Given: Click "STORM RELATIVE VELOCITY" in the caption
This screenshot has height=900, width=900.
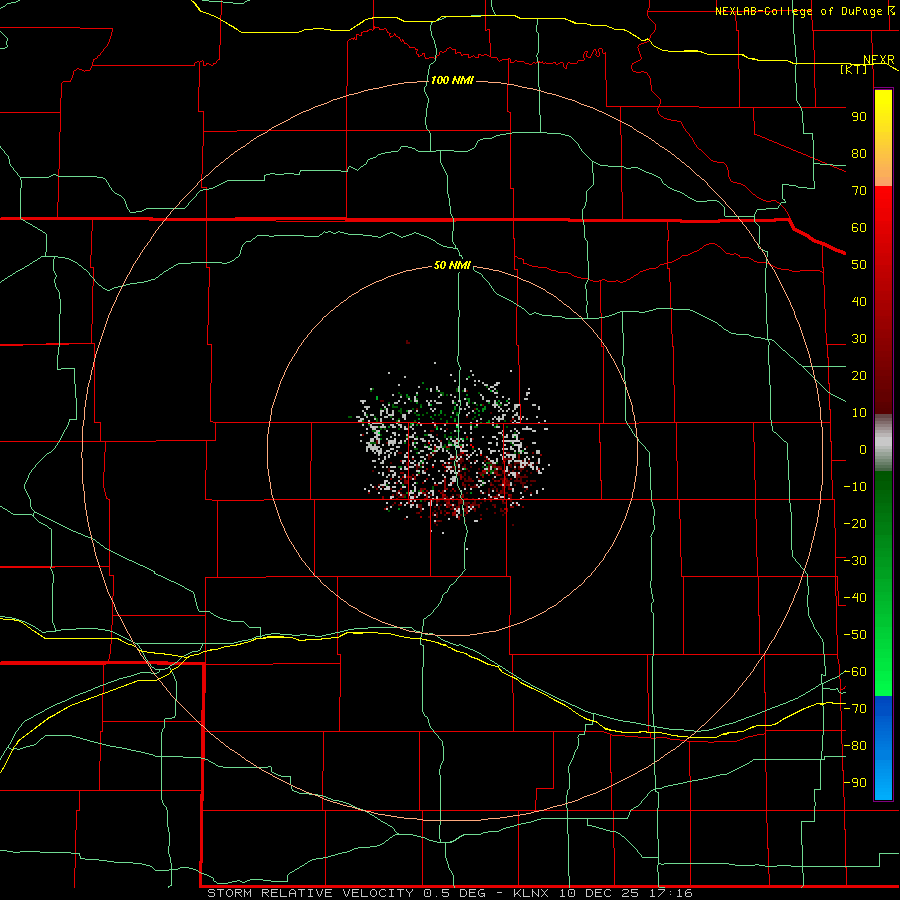Looking at the screenshot, I should pos(310,893).
